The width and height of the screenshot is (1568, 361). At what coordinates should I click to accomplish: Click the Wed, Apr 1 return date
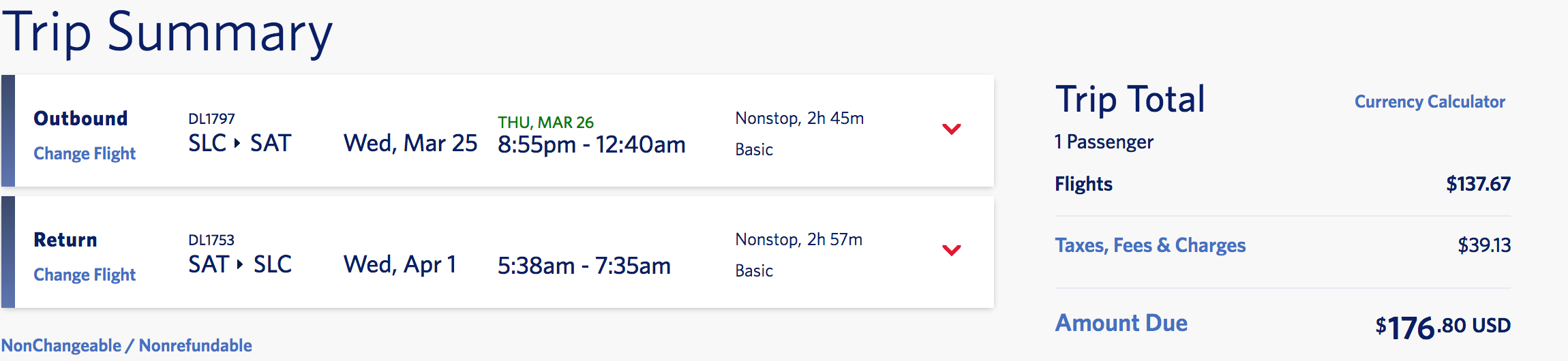click(x=399, y=265)
